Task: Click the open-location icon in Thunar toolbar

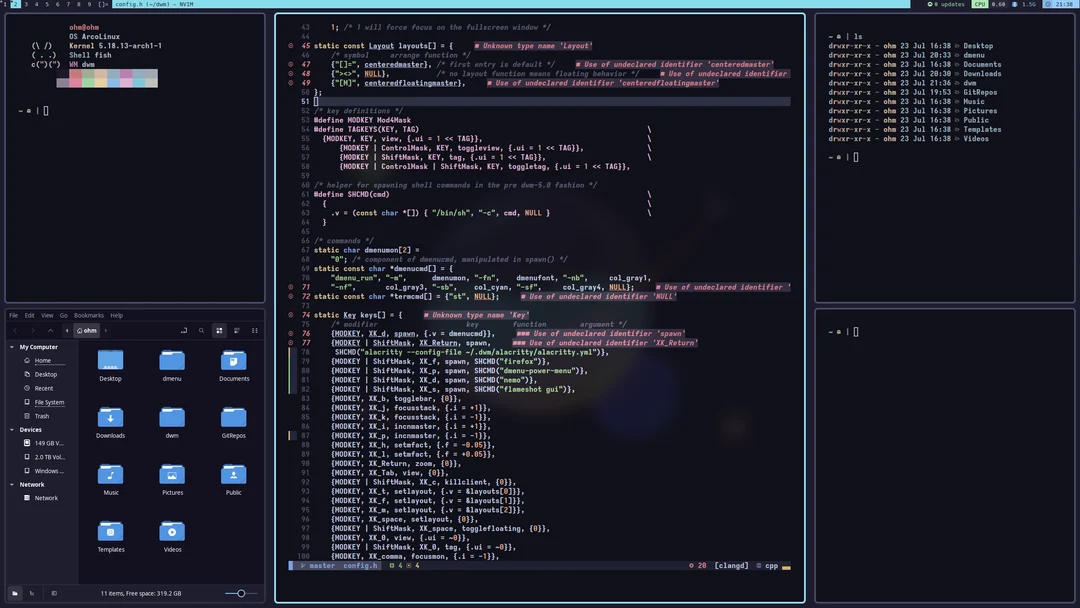Action: point(184,330)
